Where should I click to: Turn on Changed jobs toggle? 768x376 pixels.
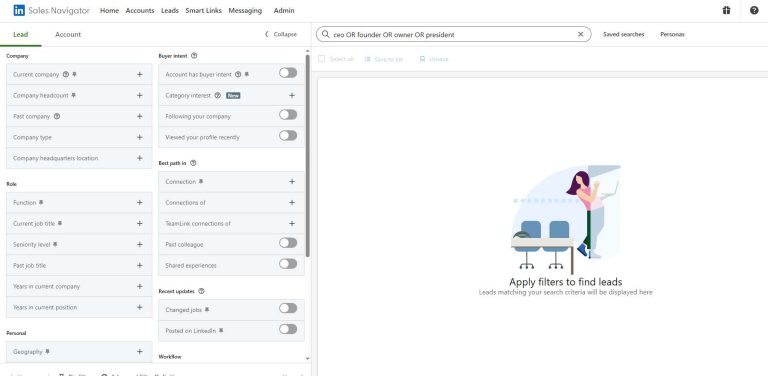[x=288, y=308]
